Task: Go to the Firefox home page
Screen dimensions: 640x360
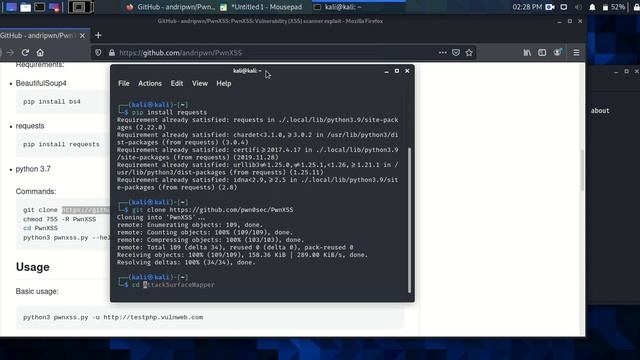Action: coord(40,53)
